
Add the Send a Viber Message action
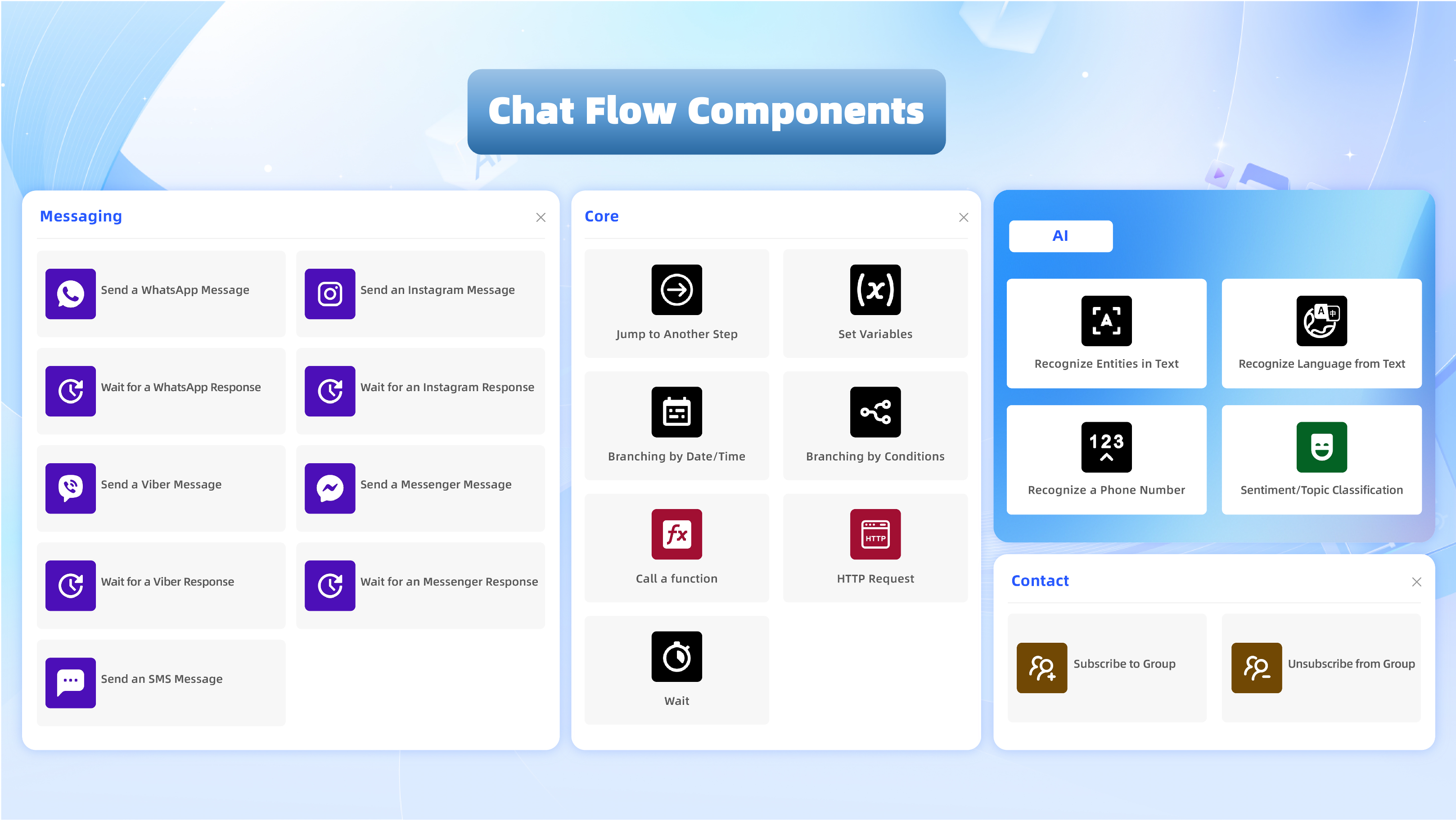(161, 488)
